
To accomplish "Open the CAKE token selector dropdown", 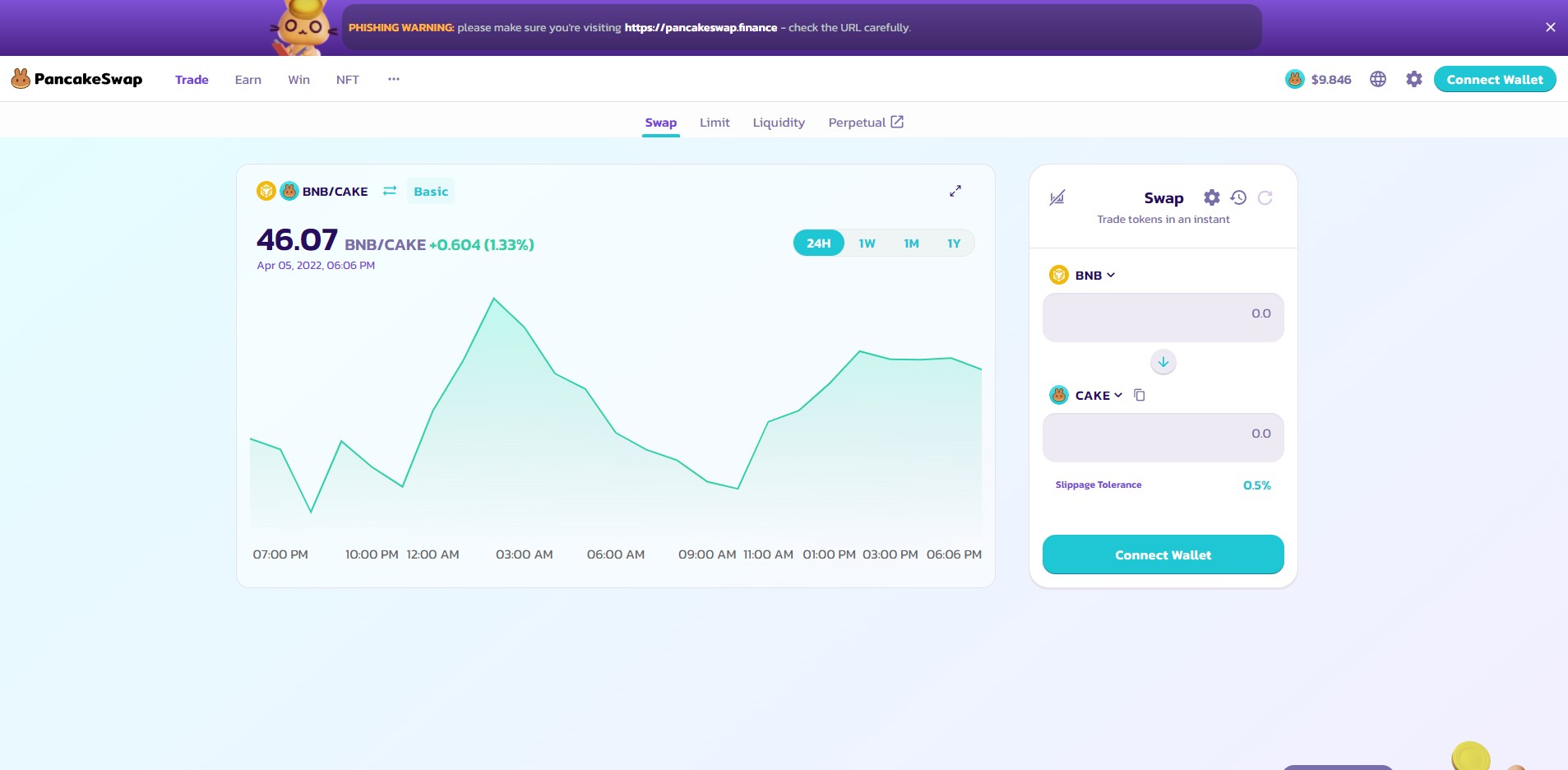I will [x=1086, y=395].
